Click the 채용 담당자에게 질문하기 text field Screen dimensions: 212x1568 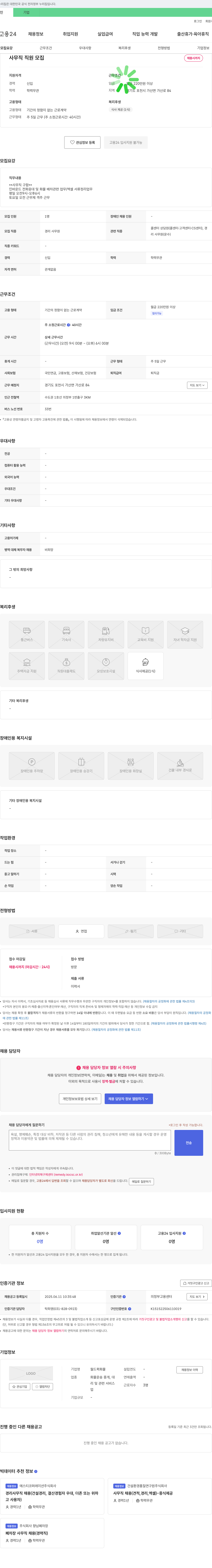(90, 1140)
